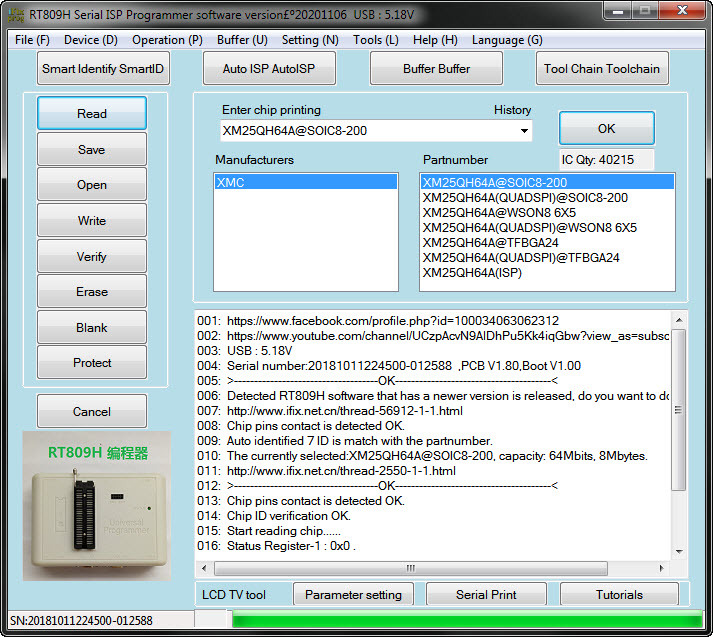Open the Buffer Buffer button

437,69
